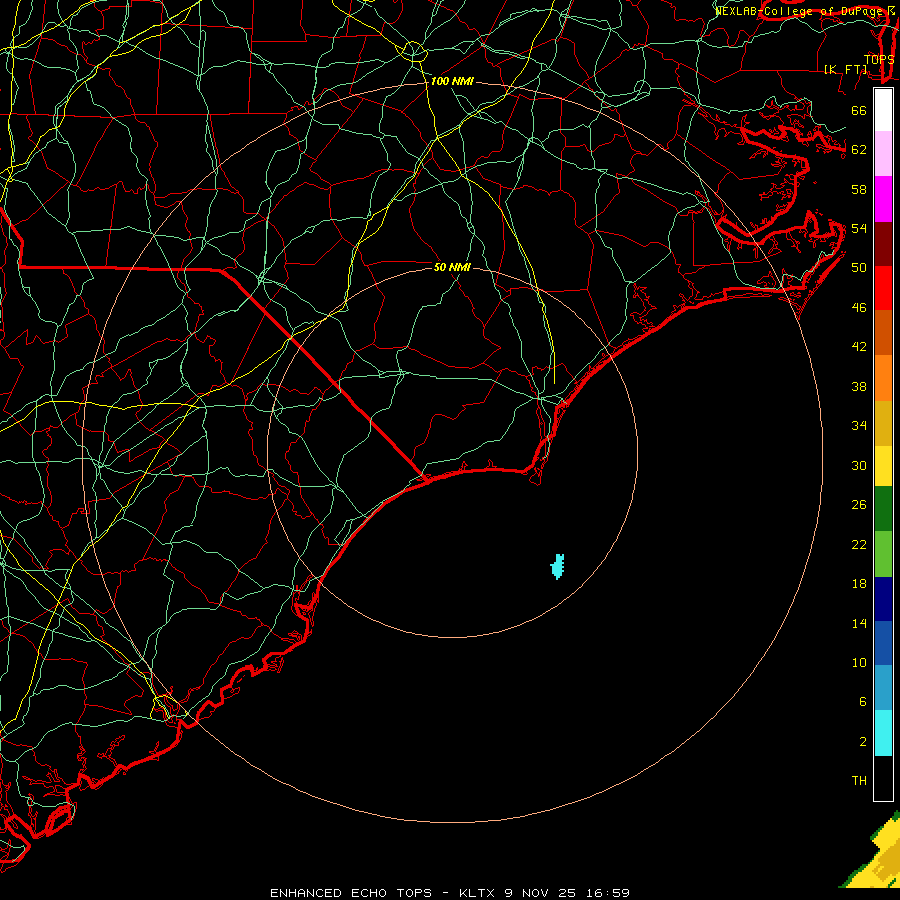The width and height of the screenshot is (900, 900).
Task: Click the dark red swatch near 54
Action: [x=883, y=243]
